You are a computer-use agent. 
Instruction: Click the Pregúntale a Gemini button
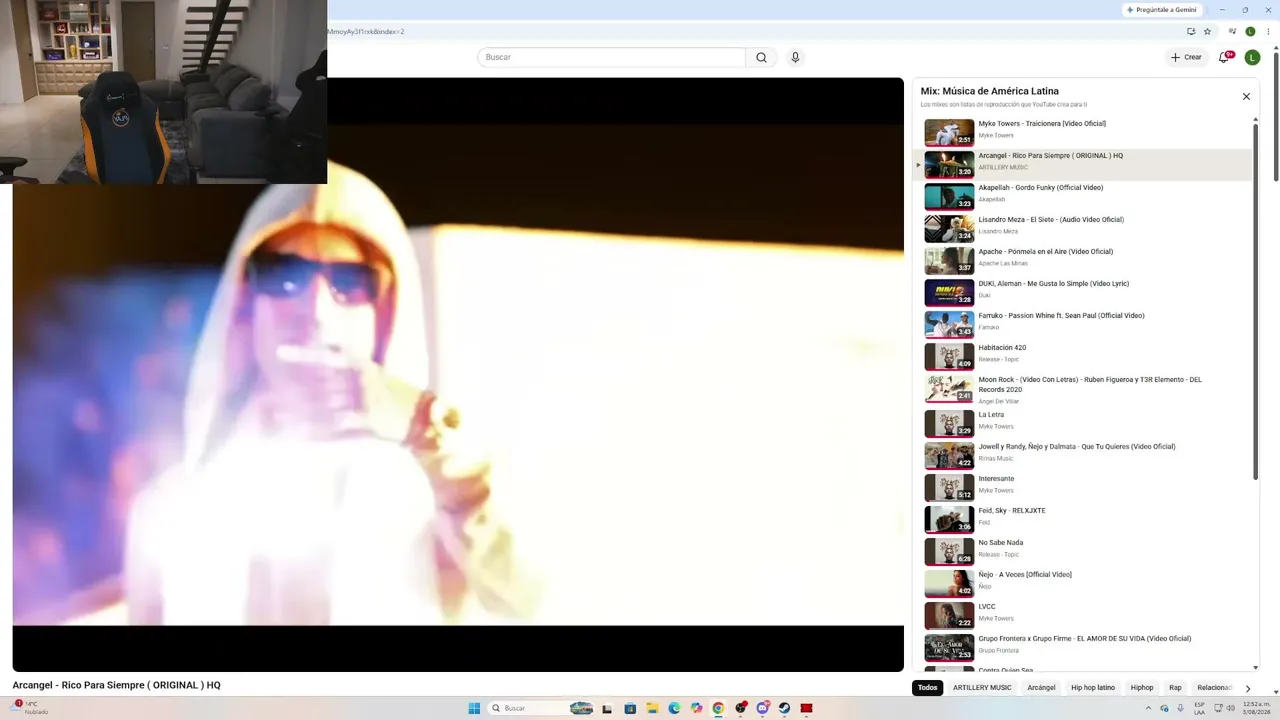(x=1161, y=10)
